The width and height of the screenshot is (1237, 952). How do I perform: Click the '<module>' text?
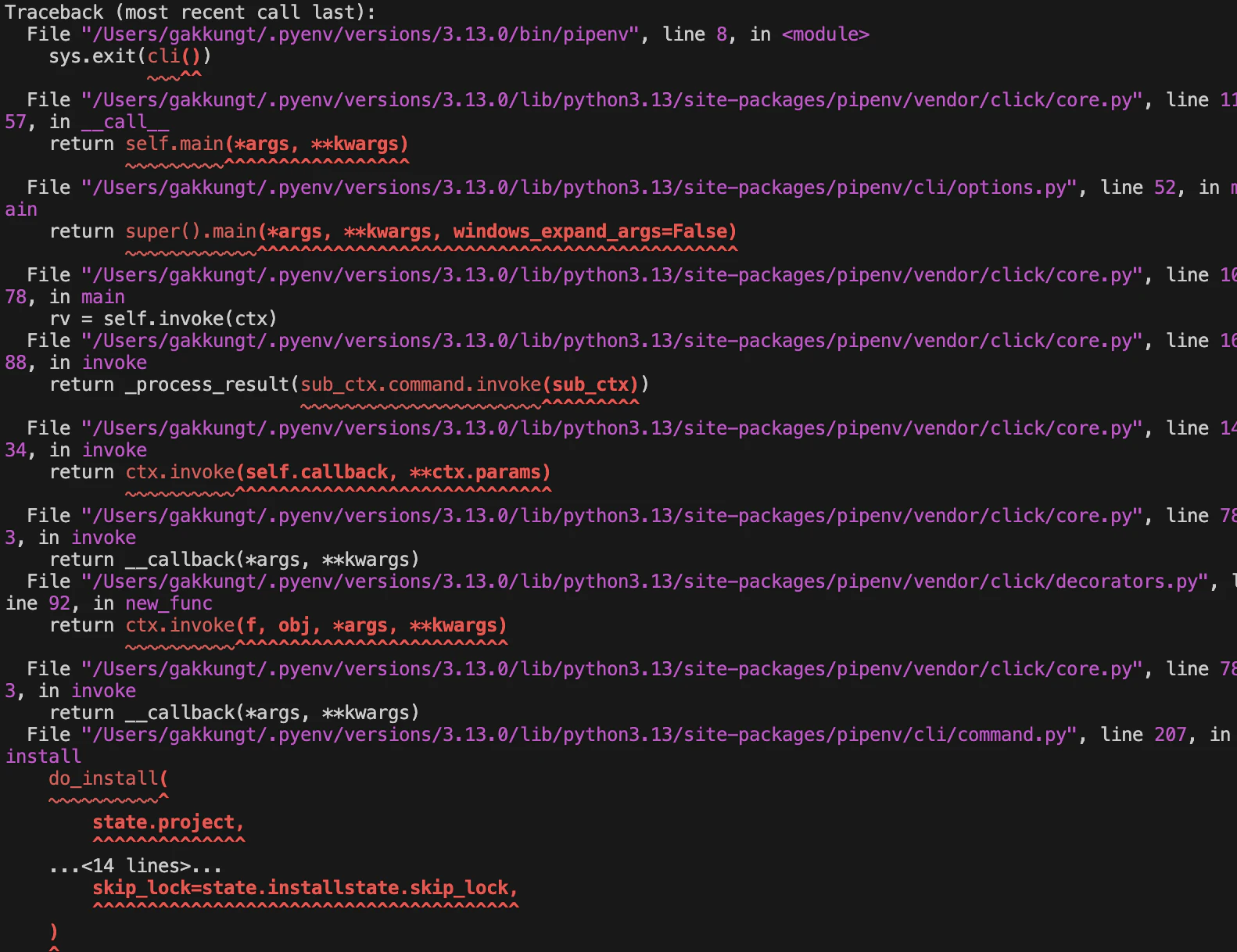tap(826, 34)
